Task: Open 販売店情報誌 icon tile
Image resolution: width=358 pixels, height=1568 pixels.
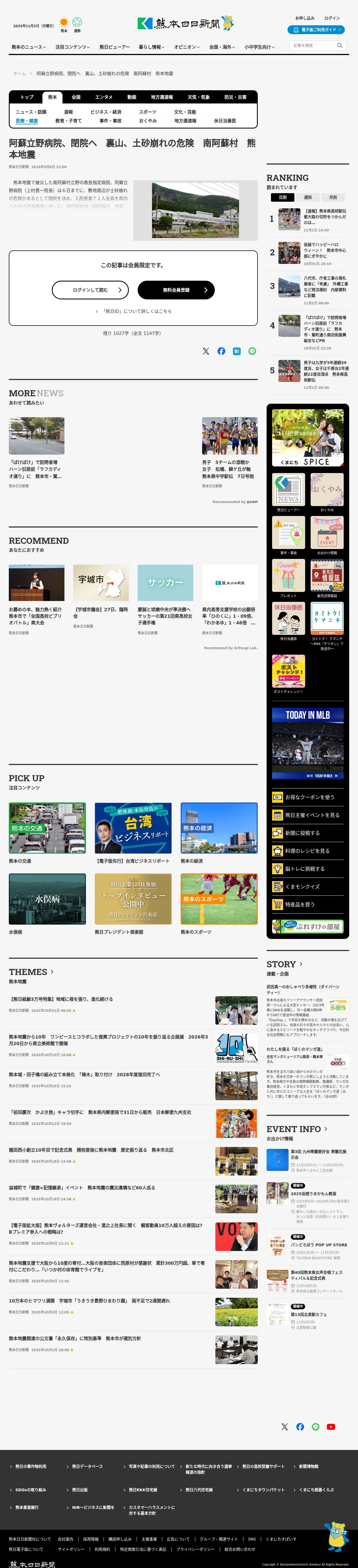Action: (327, 575)
